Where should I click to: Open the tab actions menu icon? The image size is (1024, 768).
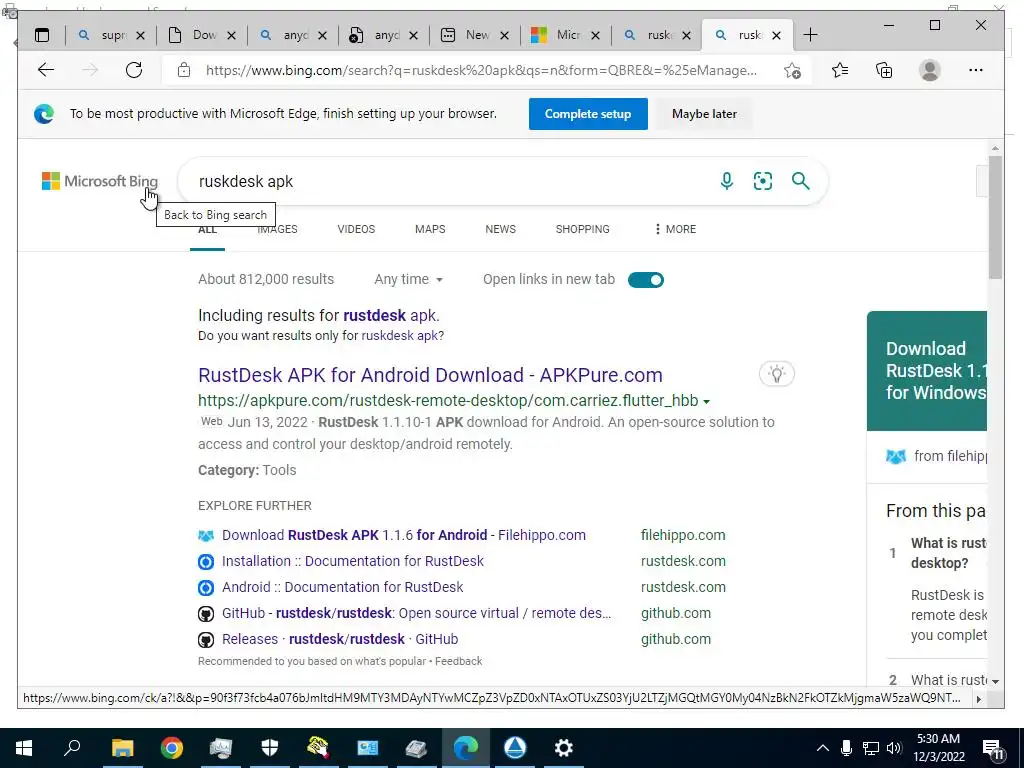click(42, 35)
